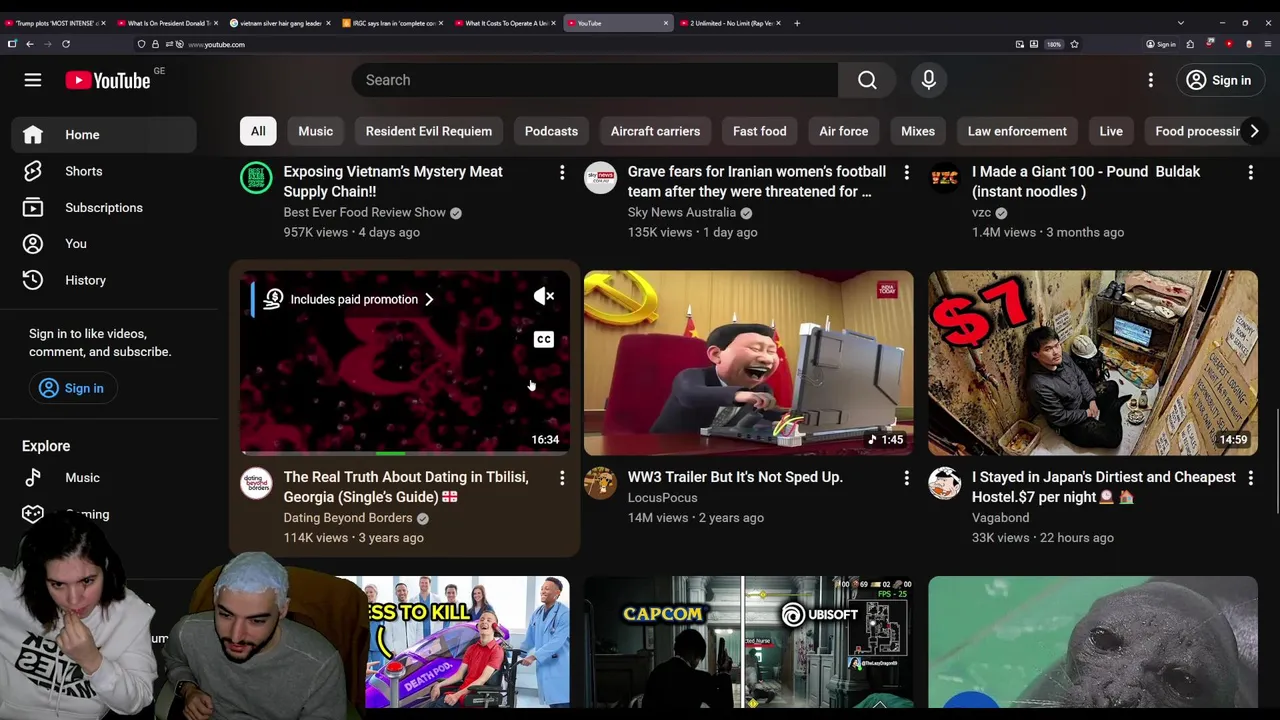Open WW3 Trailer video thumbnail
The height and width of the screenshot is (720, 1280).
749,363
